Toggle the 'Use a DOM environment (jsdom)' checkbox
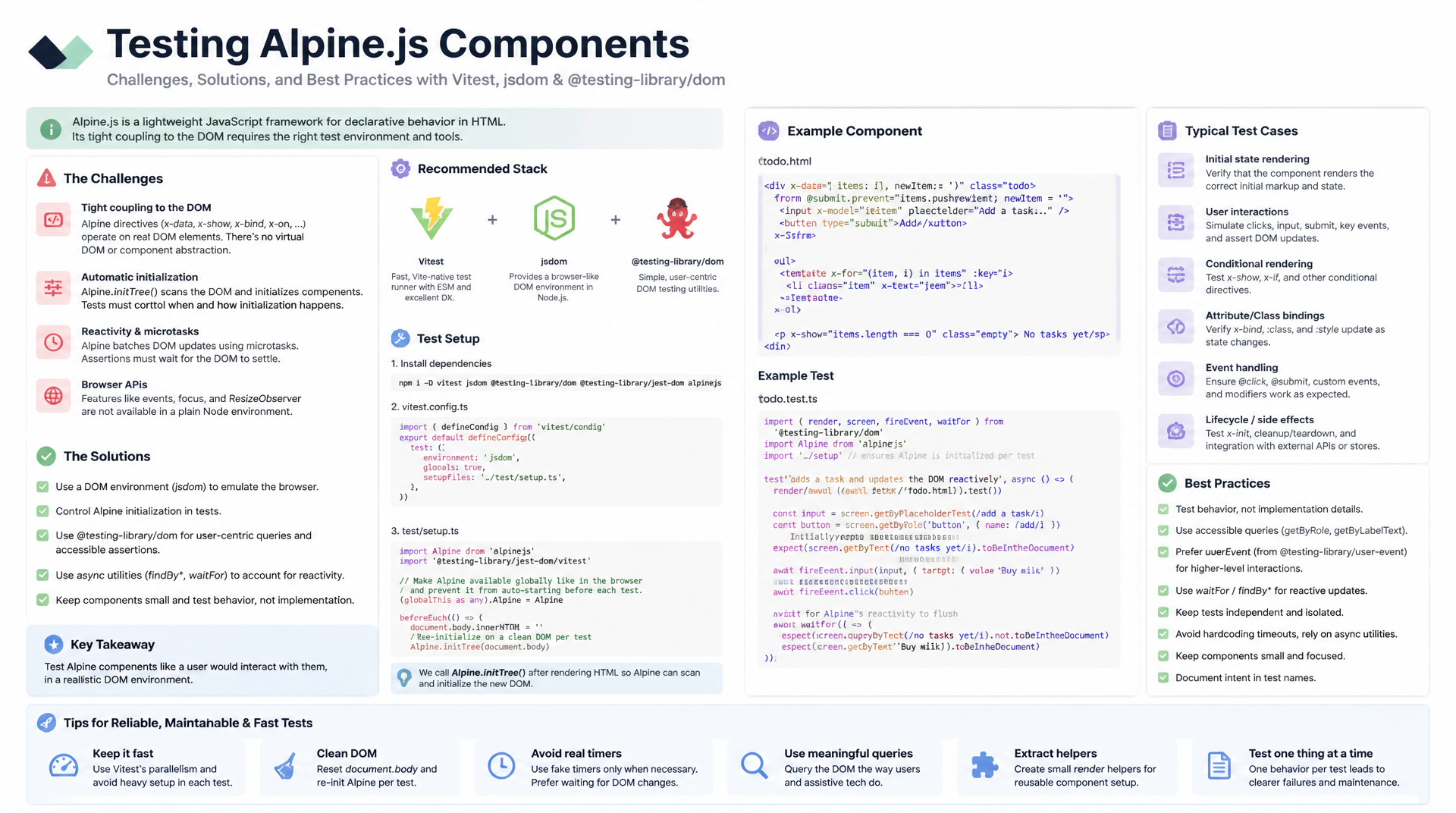 tap(42, 487)
